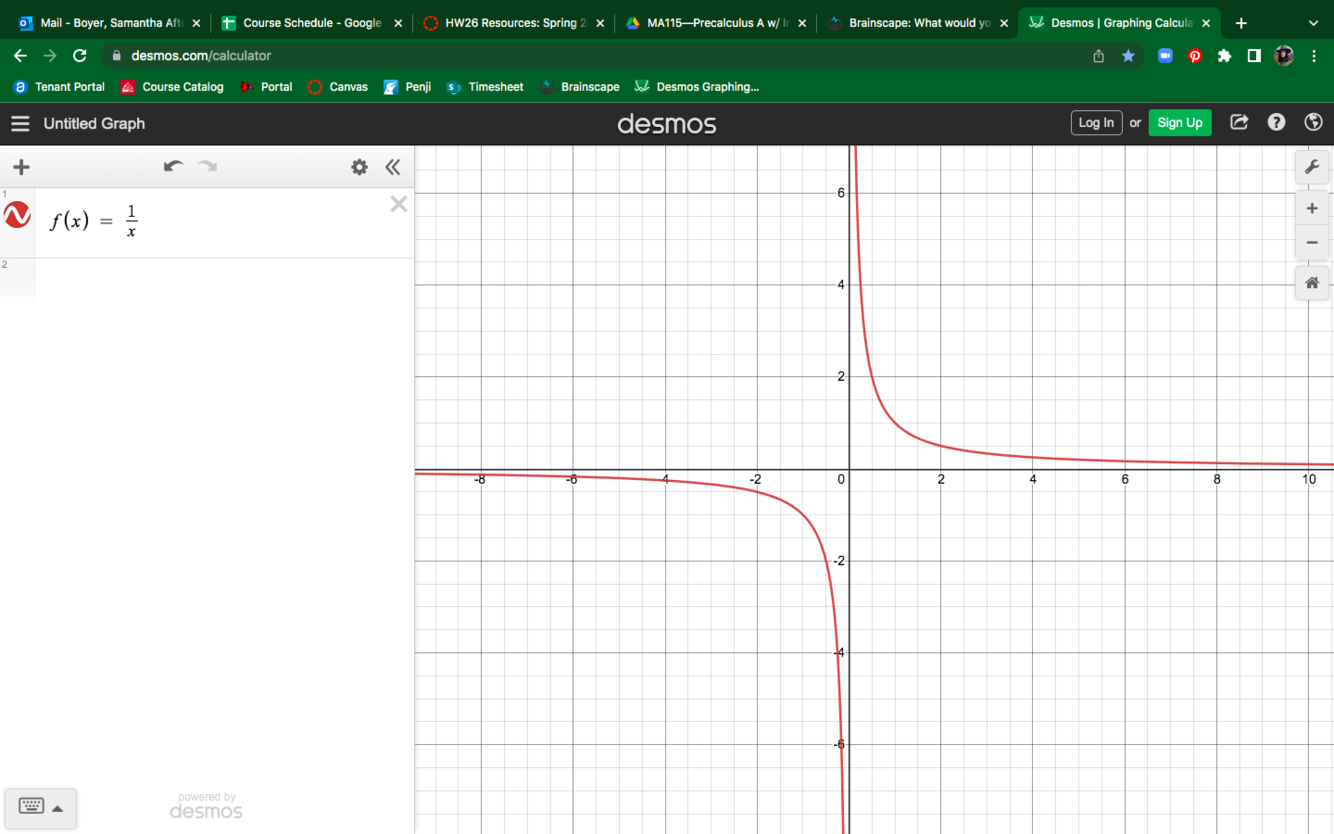Click the Log In button
1334x834 pixels.
click(x=1096, y=123)
